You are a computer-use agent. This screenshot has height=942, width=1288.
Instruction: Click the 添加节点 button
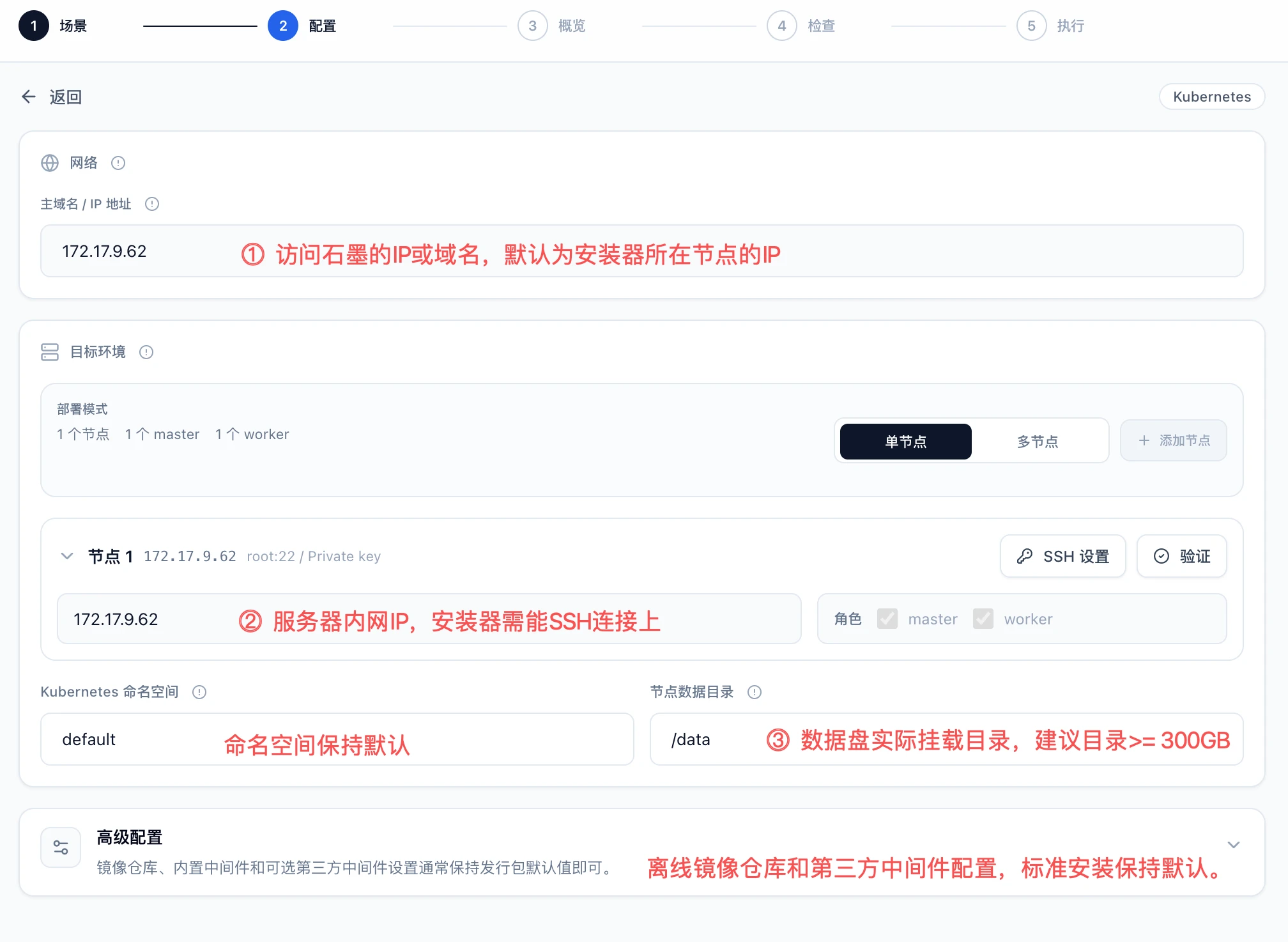click(x=1174, y=440)
